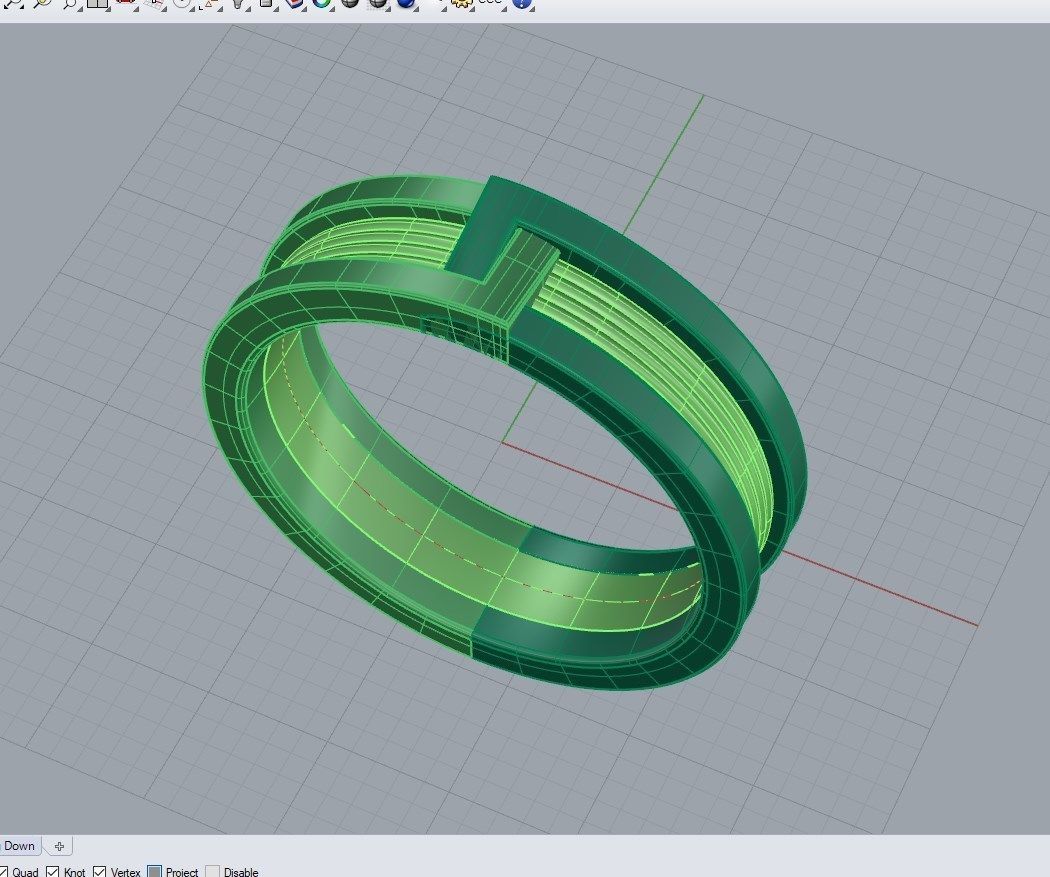Toggle the Project osnap checkbox
The image size is (1050, 877).
(x=154, y=872)
